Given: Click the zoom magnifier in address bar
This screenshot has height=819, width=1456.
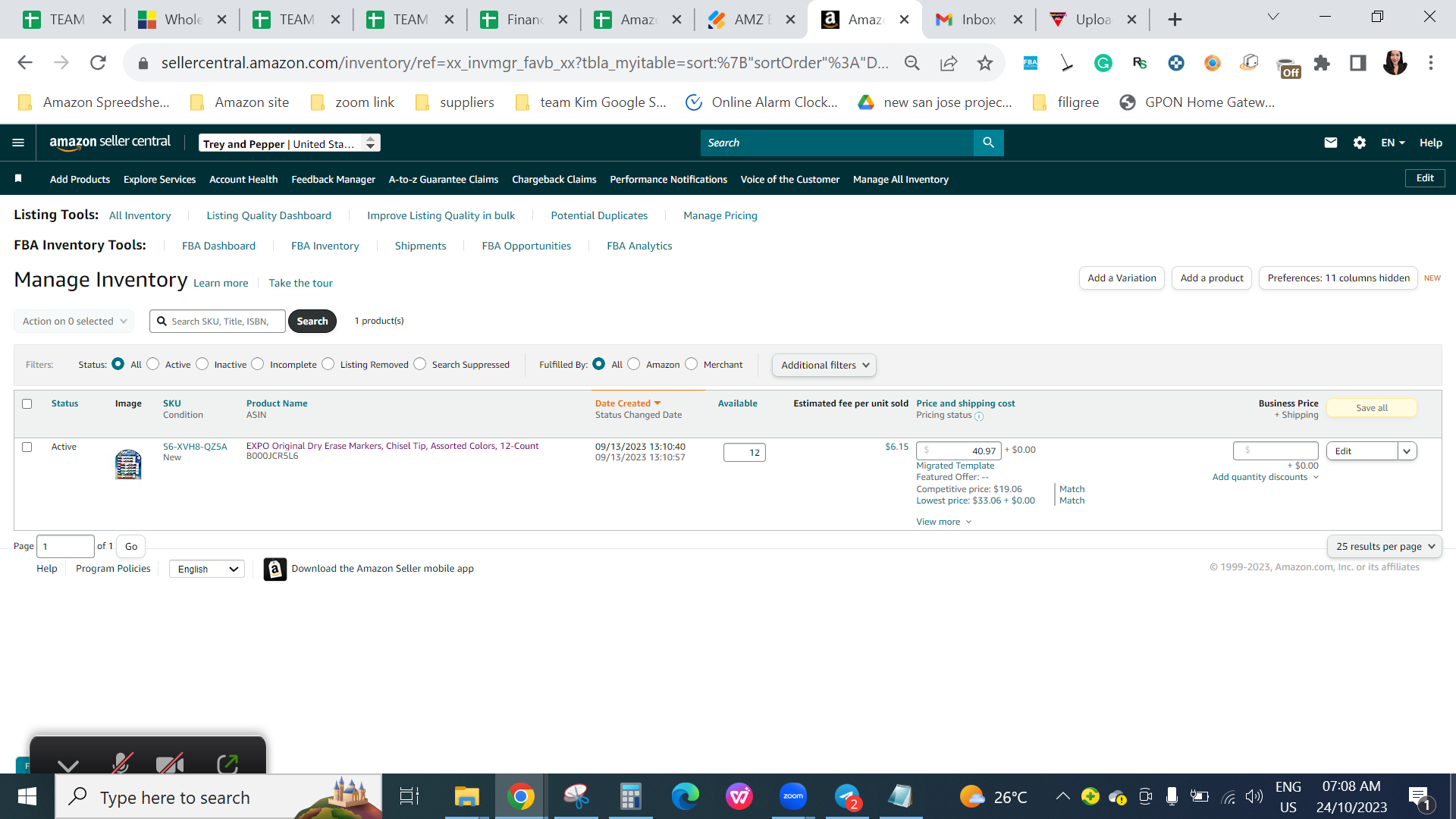Looking at the screenshot, I should (x=912, y=63).
